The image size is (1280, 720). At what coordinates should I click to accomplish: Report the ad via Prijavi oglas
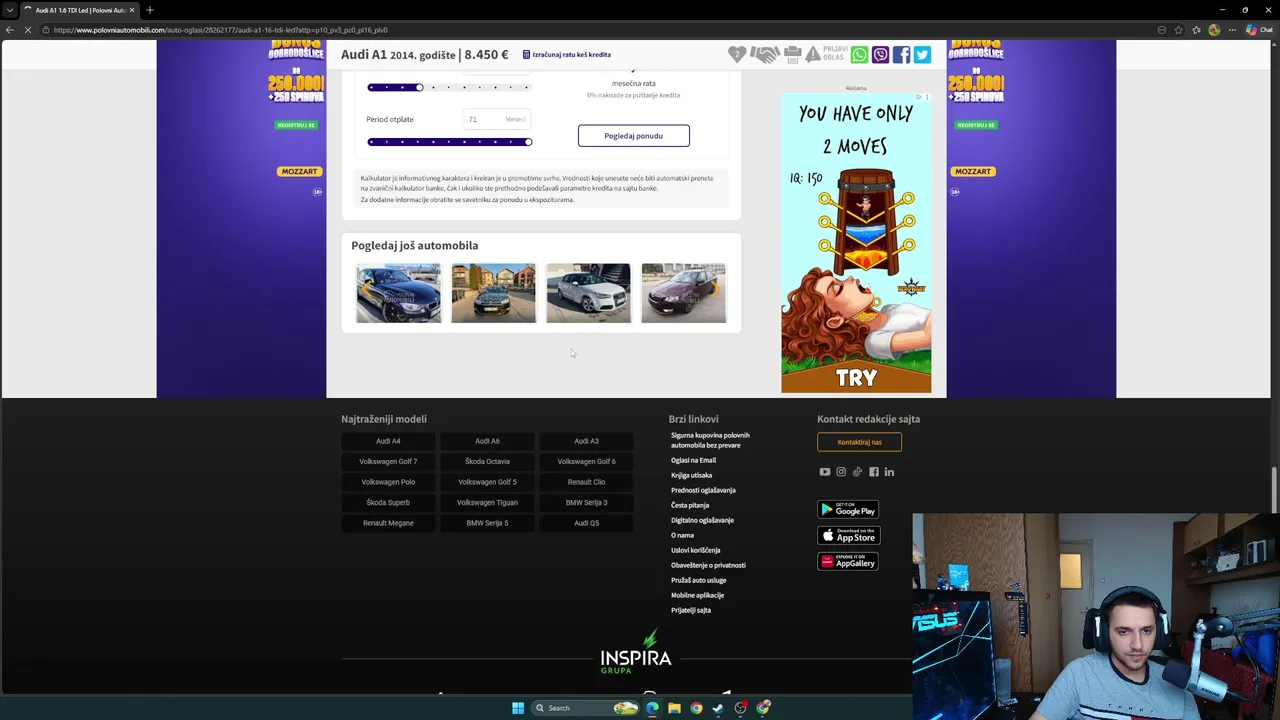827,55
